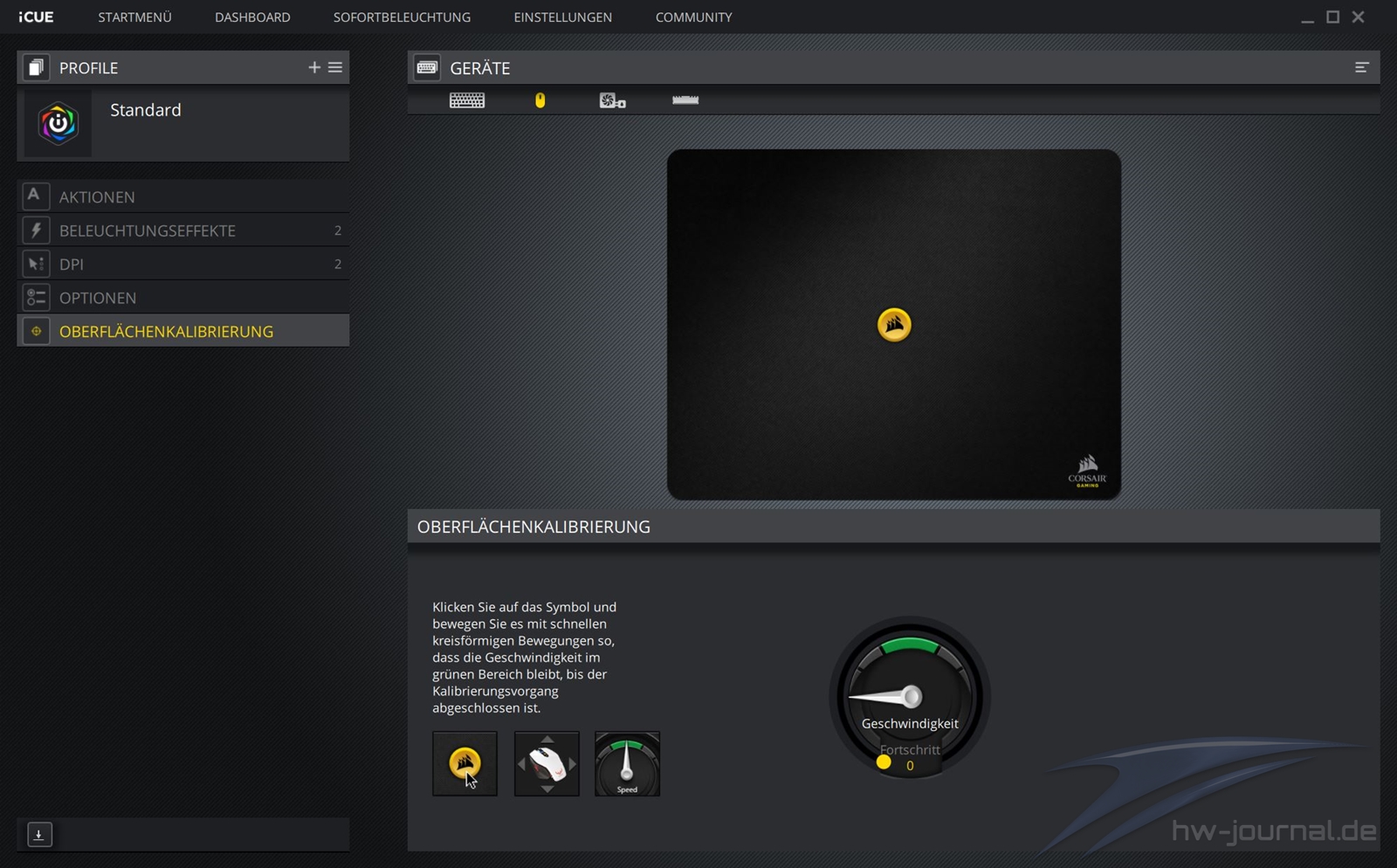Select the cooler/fan controller device icon
1397x868 pixels.
click(x=612, y=100)
